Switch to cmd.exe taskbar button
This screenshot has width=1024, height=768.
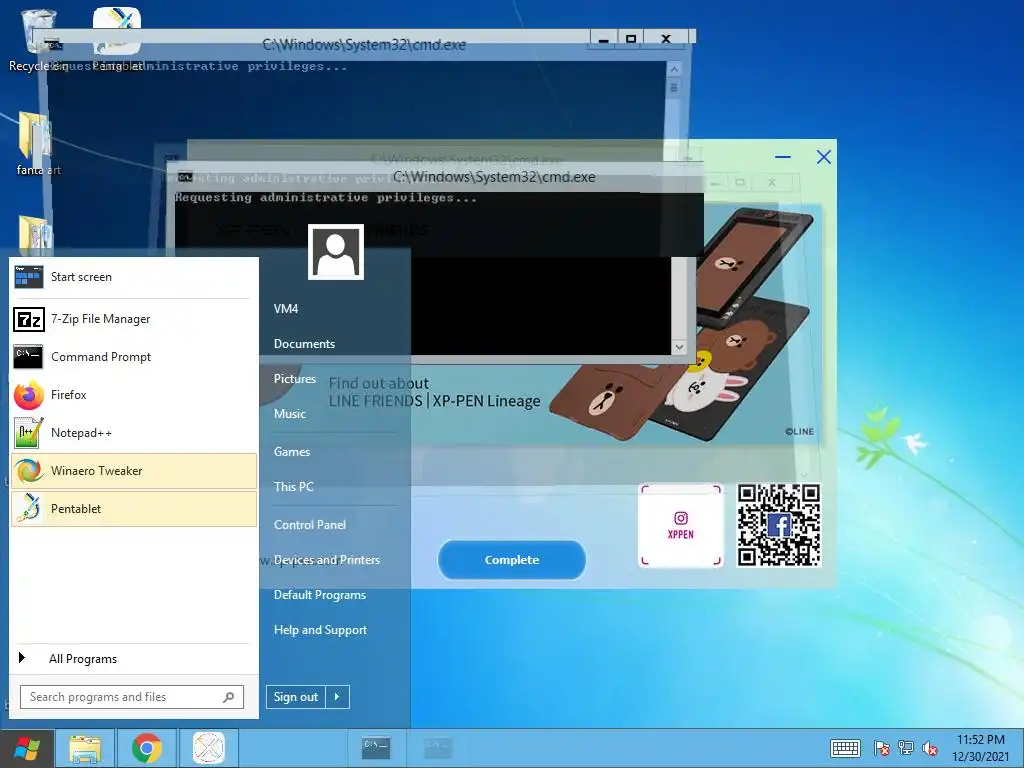point(376,748)
